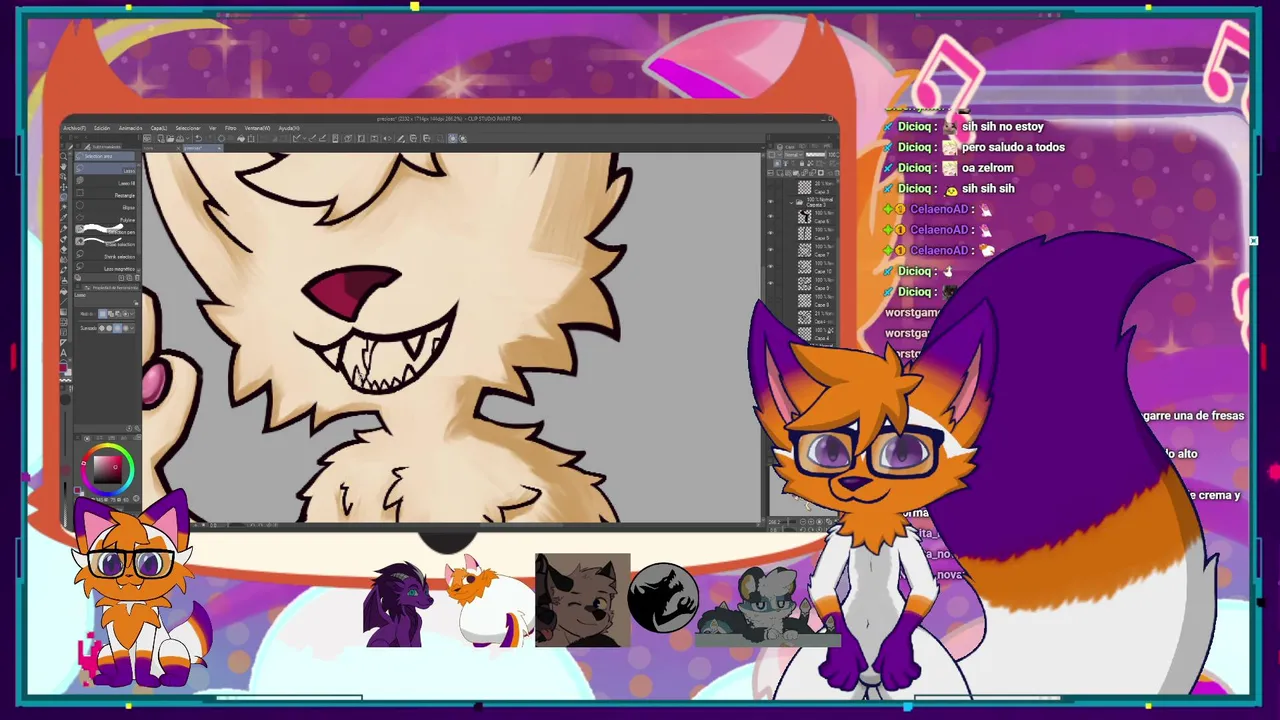Image resolution: width=1280 pixels, height=720 pixels.
Task: Click the Save icon in command bar
Action: [179, 138]
